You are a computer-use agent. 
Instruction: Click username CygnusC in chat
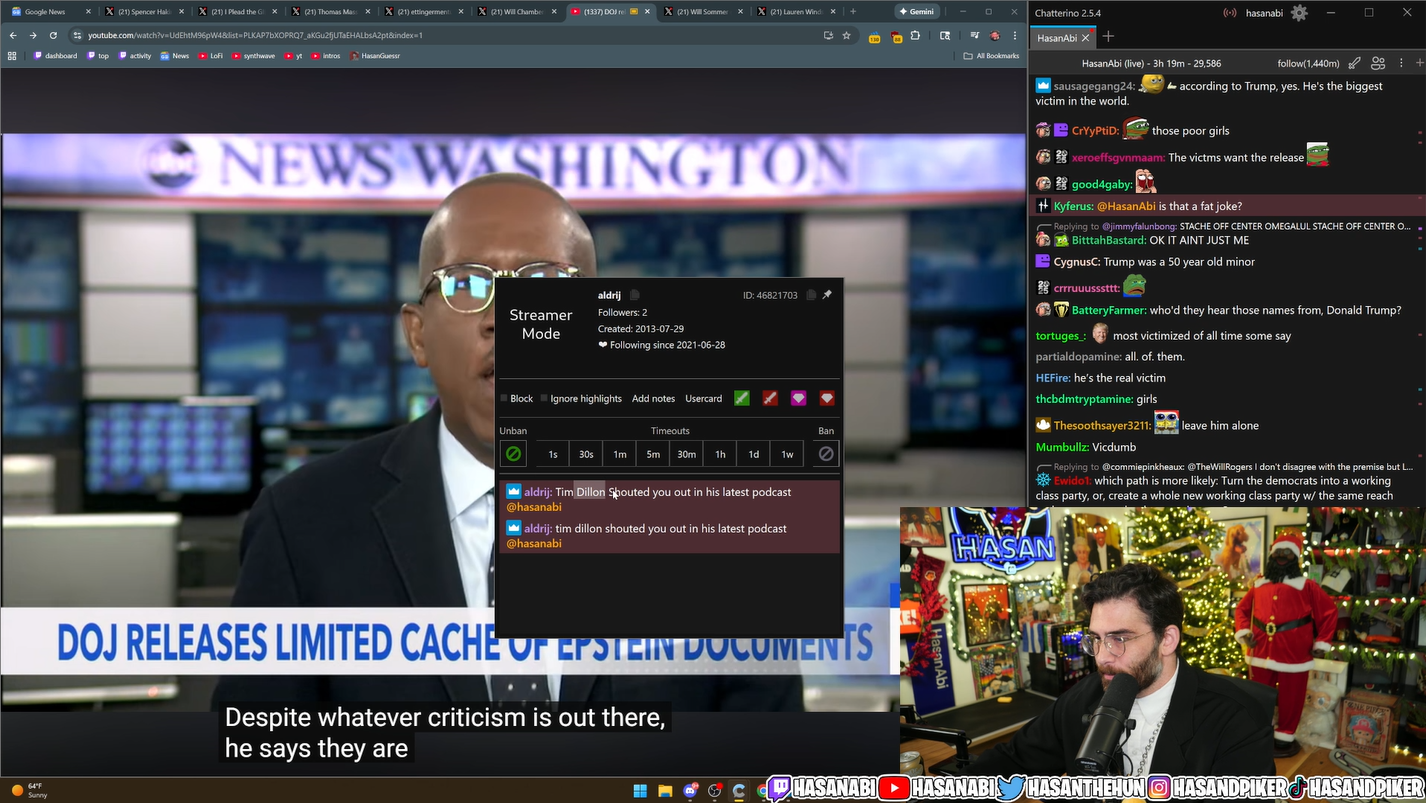click(x=1076, y=262)
